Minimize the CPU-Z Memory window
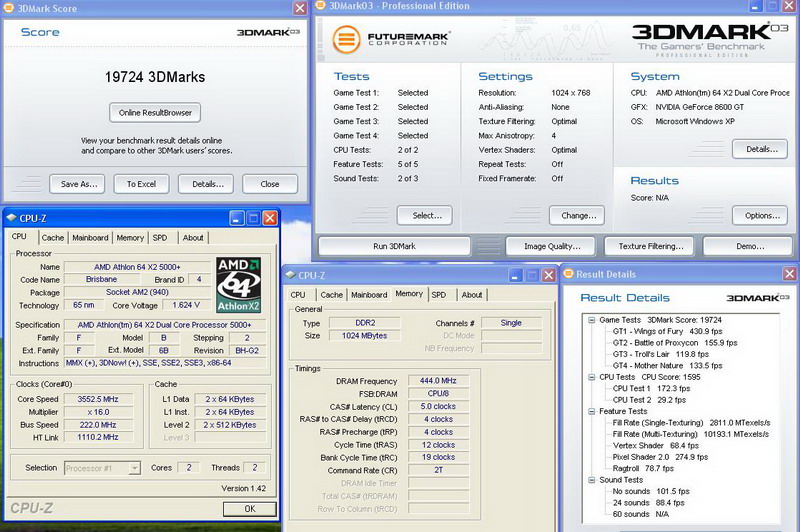The image size is (800, 532). point(515,275)
